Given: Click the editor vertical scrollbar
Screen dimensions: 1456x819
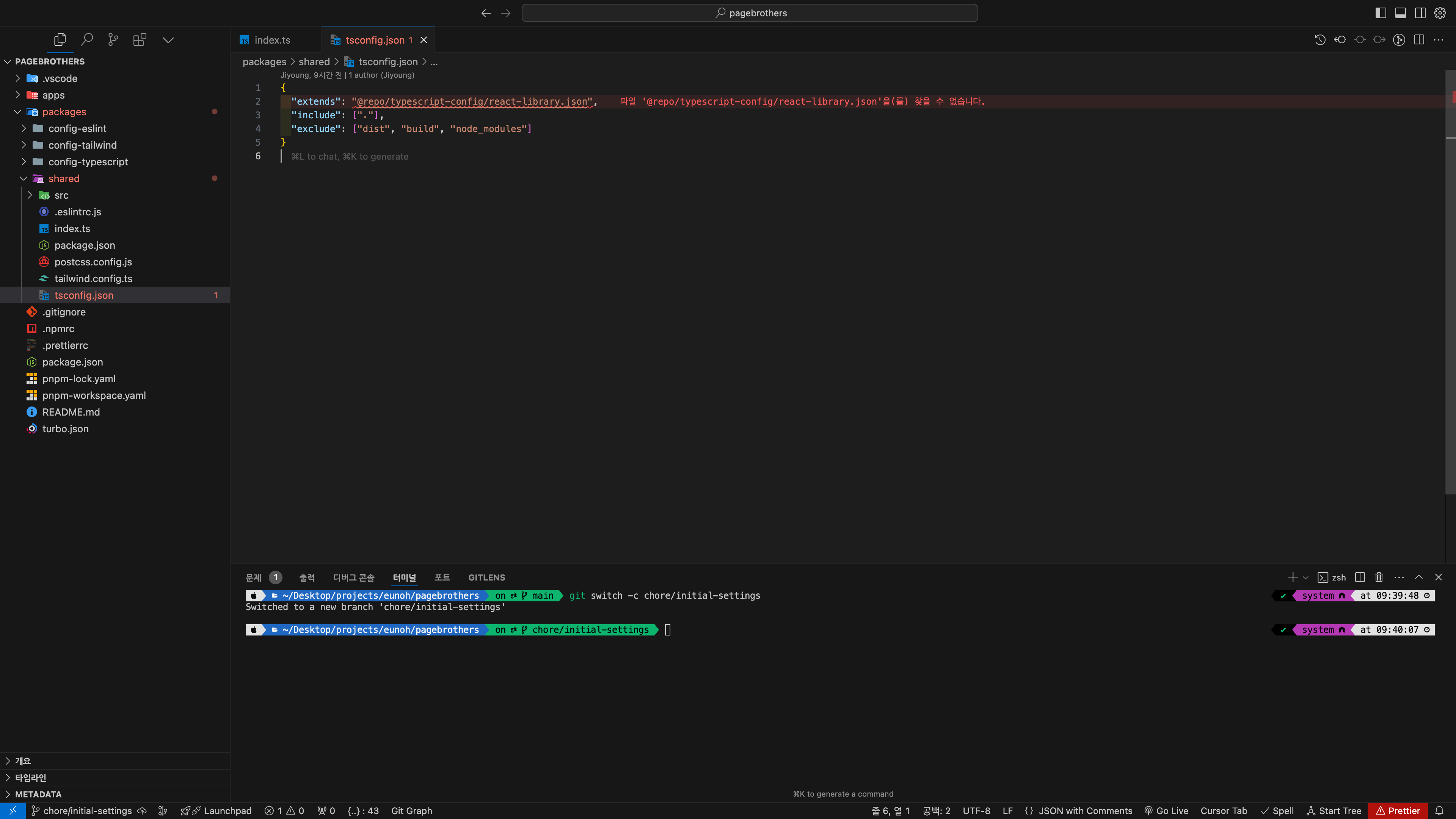Looking at the screenshot, I should pos(1450,282).
